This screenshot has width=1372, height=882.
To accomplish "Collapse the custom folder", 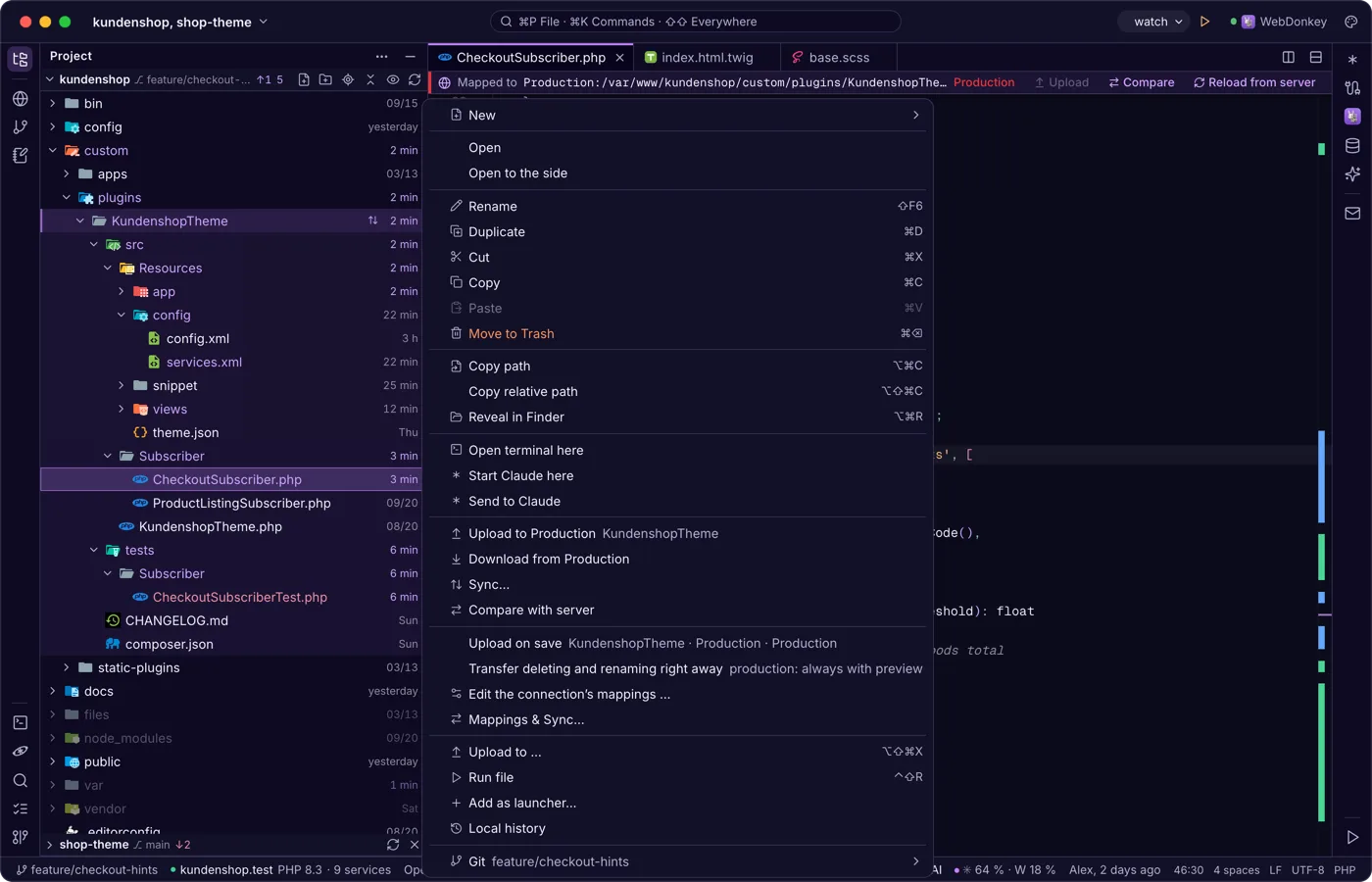I will coord(53,150).
